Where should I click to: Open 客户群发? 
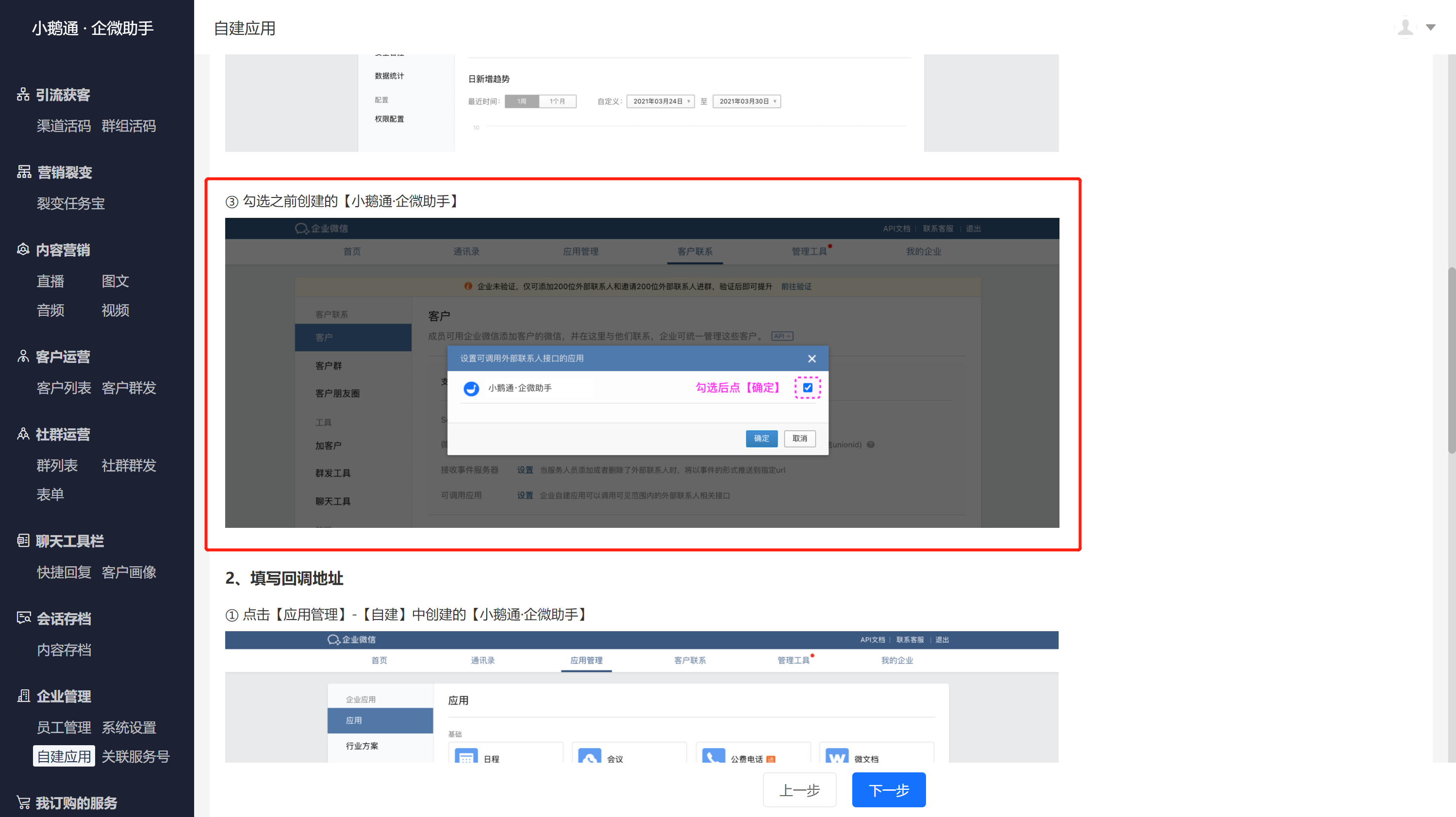[x=129, y=388]
